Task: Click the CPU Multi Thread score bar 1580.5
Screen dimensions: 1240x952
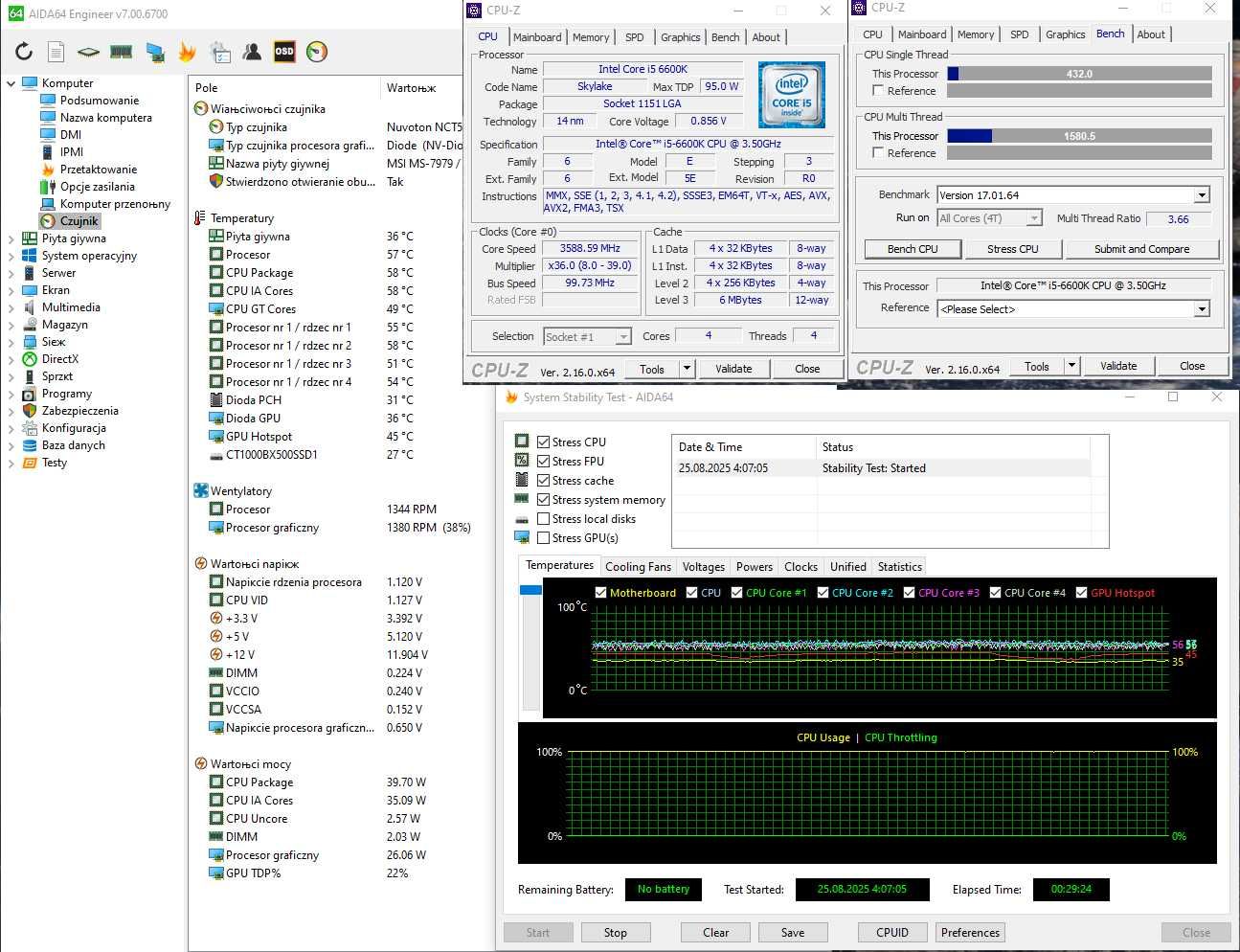Action: click(1079, 136)
